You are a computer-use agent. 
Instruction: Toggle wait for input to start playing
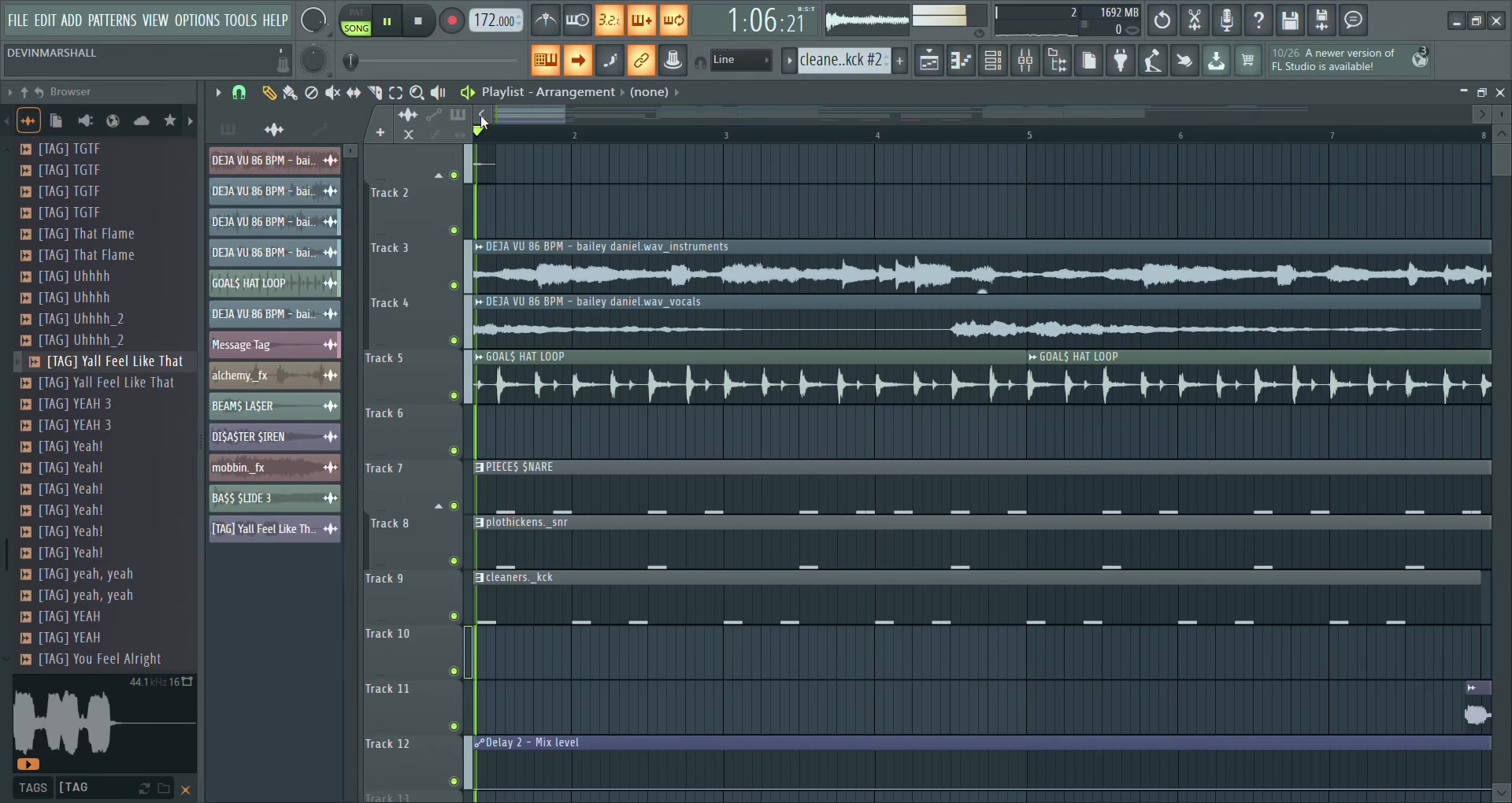[577, 21]
